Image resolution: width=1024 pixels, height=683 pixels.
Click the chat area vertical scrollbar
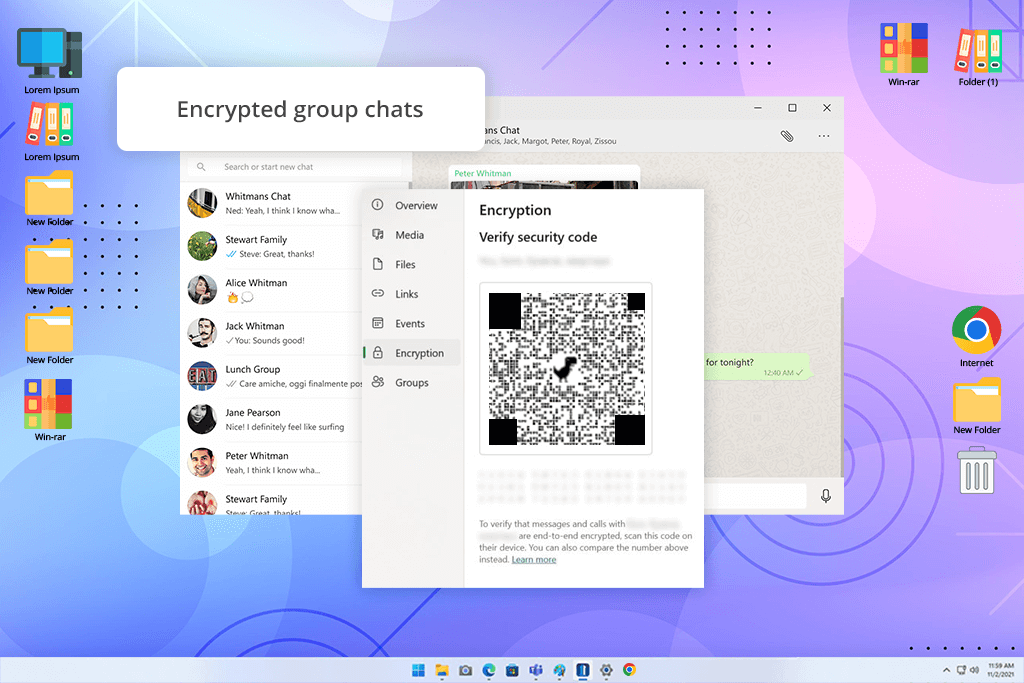841,386
